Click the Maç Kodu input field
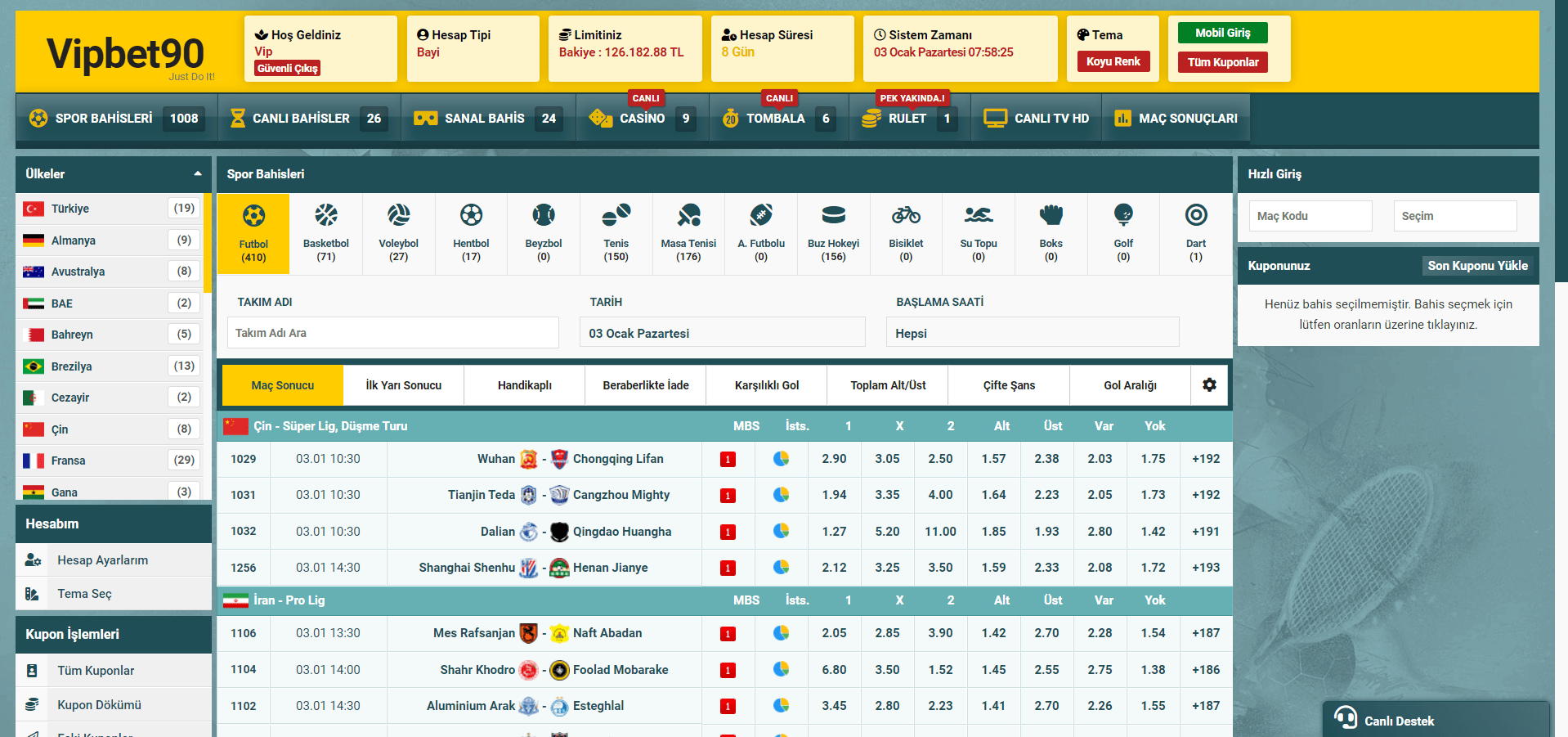This screenshot has width=1568, height=737. (1310, 216)
